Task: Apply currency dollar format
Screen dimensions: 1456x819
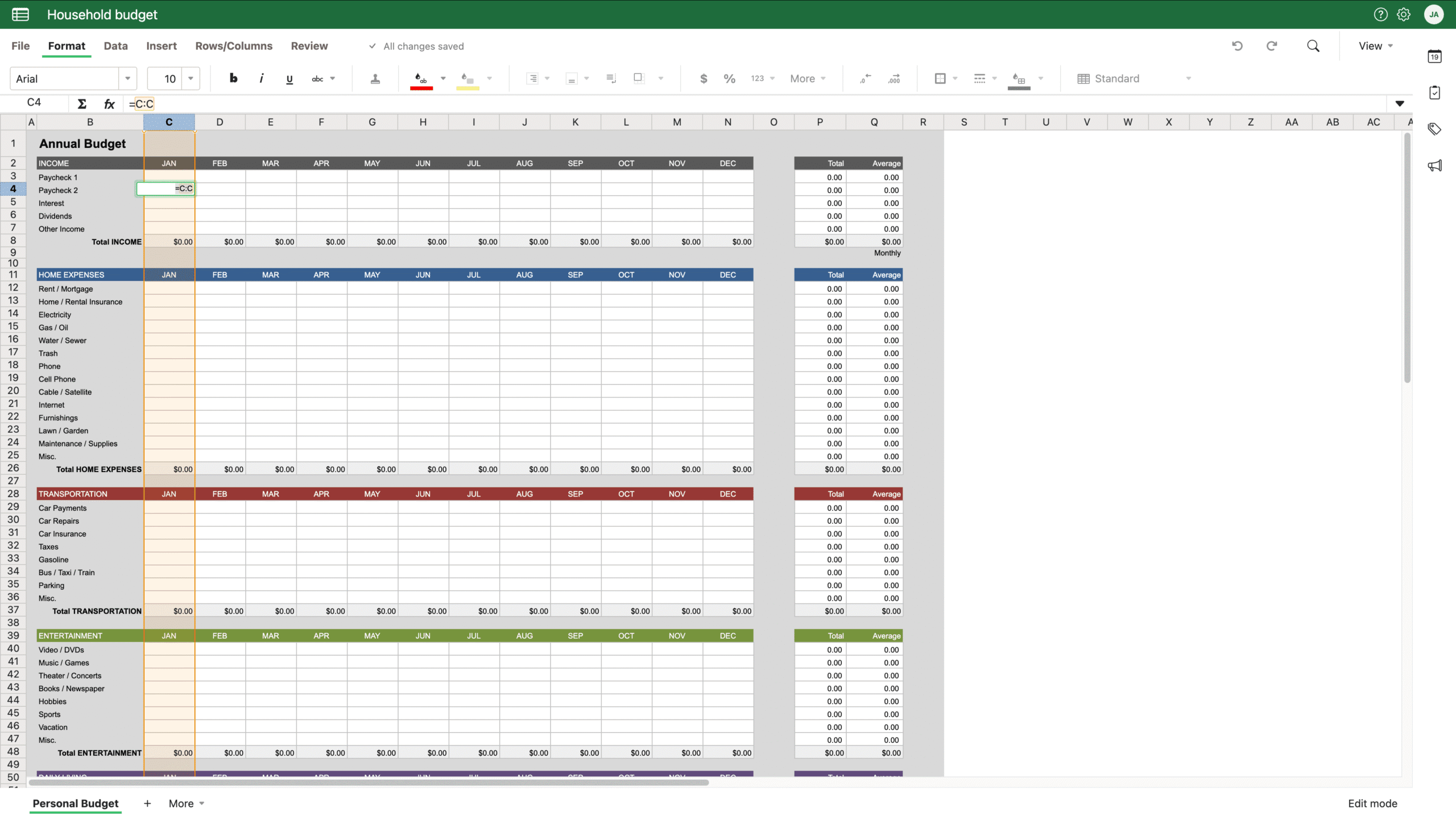Action: (x=704, y=78)
